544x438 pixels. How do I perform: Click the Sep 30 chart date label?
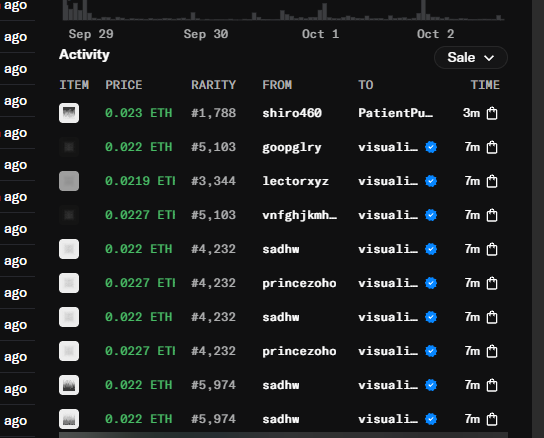(206, 34)
